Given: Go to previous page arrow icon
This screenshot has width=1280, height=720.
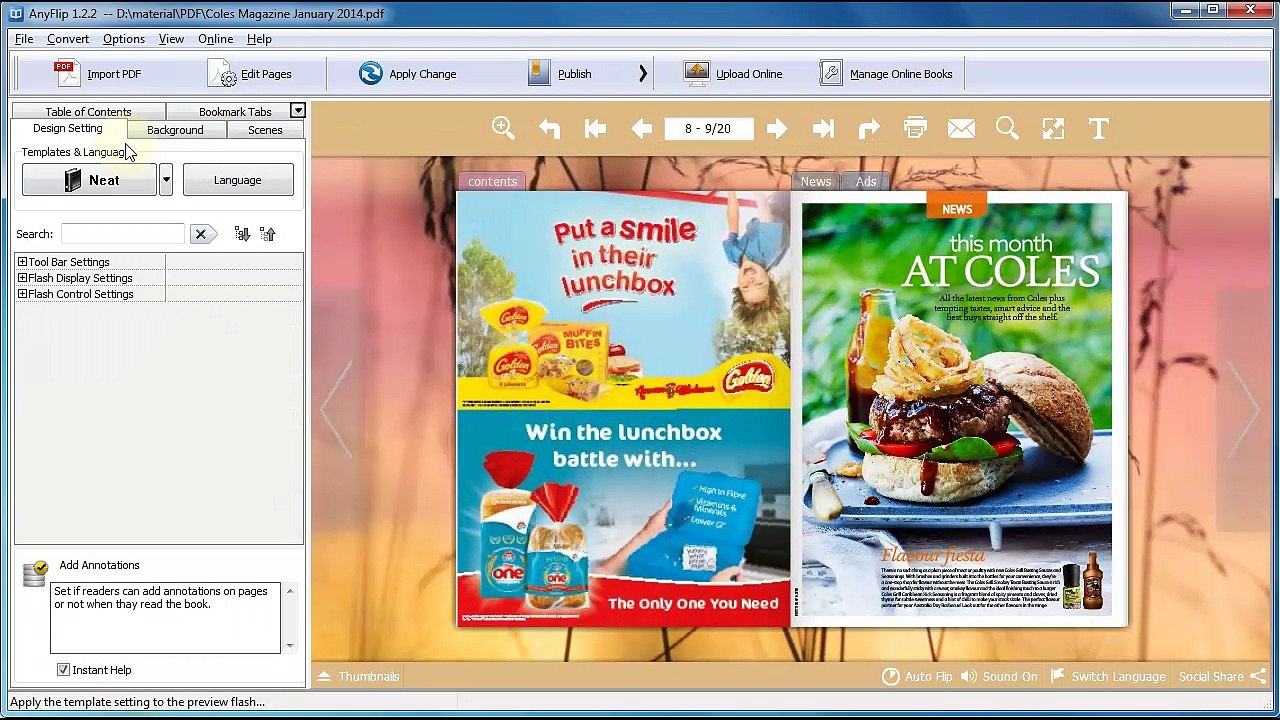Looking at the screenshot, I should pyautogui.click(x=641, y=128).
